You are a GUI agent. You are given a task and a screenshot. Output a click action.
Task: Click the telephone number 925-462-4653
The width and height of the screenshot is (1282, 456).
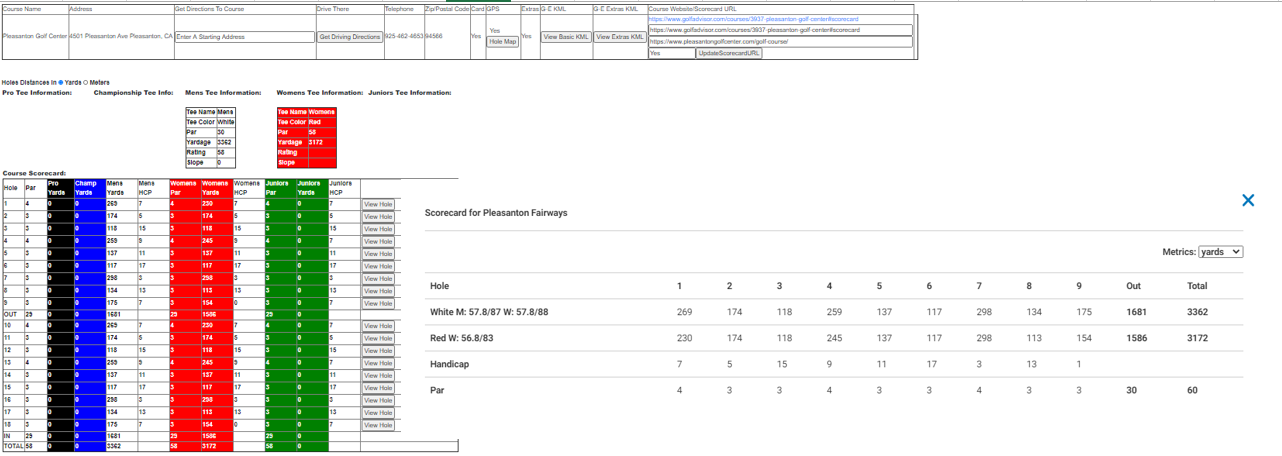(x=404, y=36)
